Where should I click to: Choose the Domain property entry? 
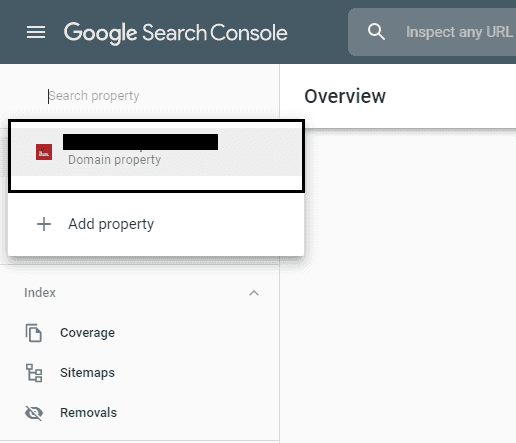(x=156, y=152)
